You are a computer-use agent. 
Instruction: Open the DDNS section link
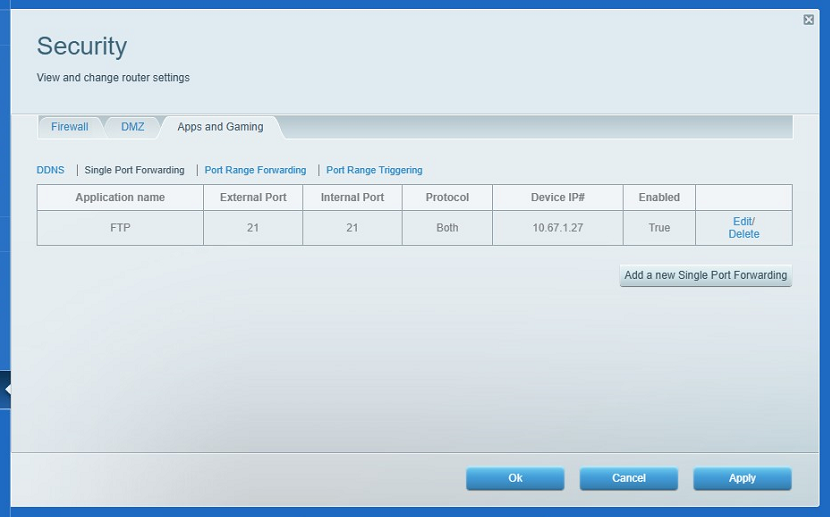pos(50,170)
